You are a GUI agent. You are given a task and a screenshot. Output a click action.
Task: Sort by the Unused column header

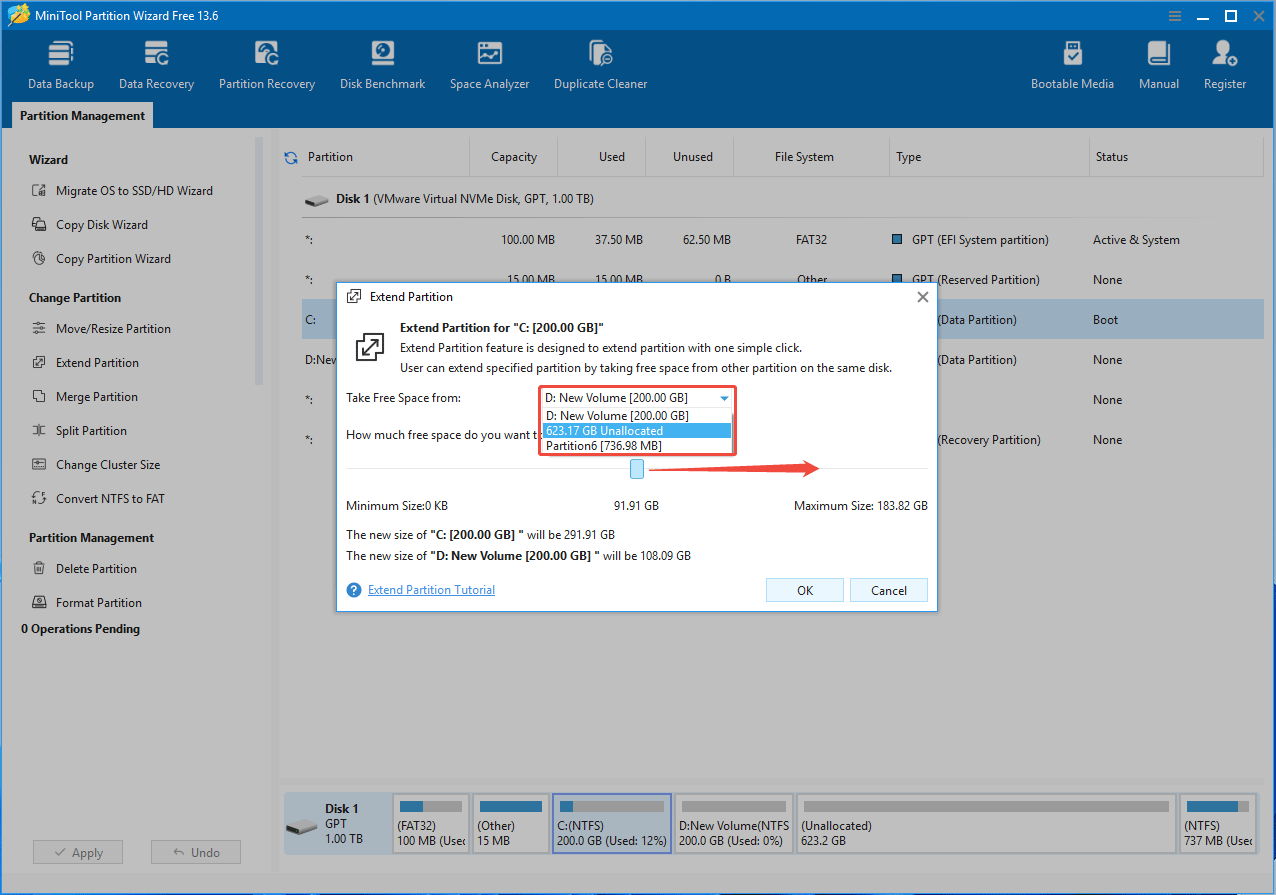pos(693,157)
